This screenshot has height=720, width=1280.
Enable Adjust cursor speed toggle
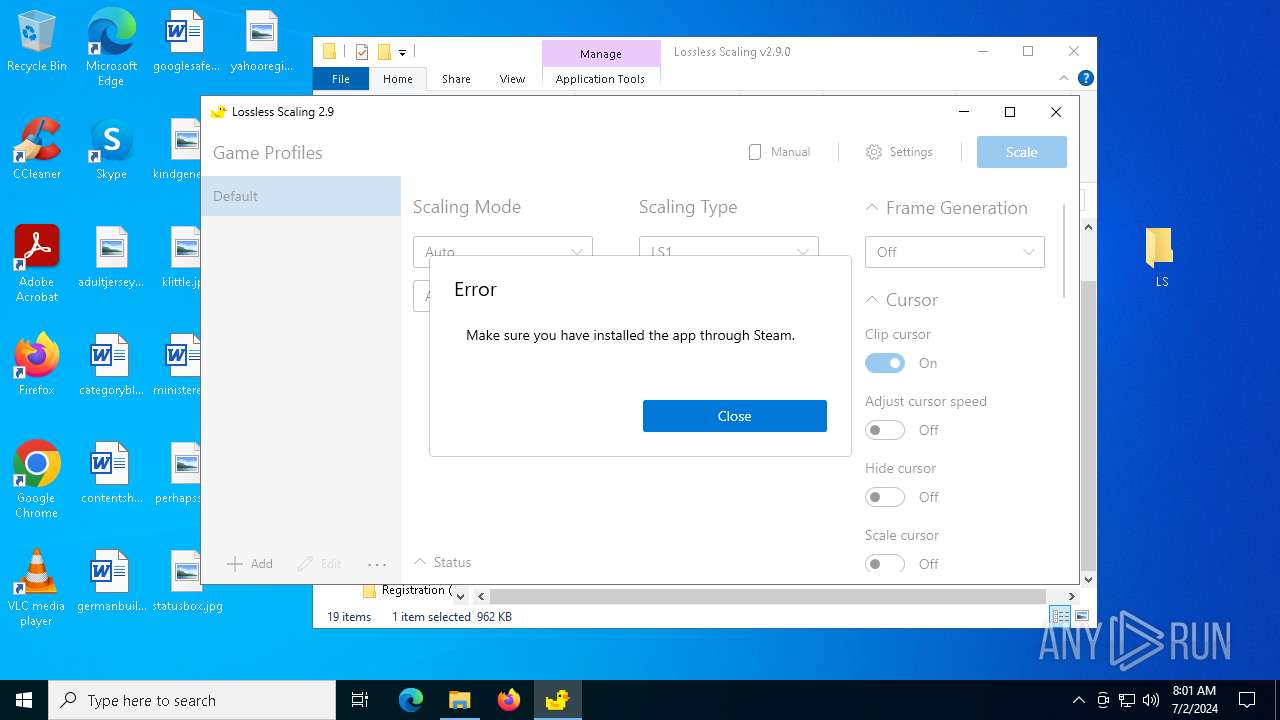tap(885, 430)
